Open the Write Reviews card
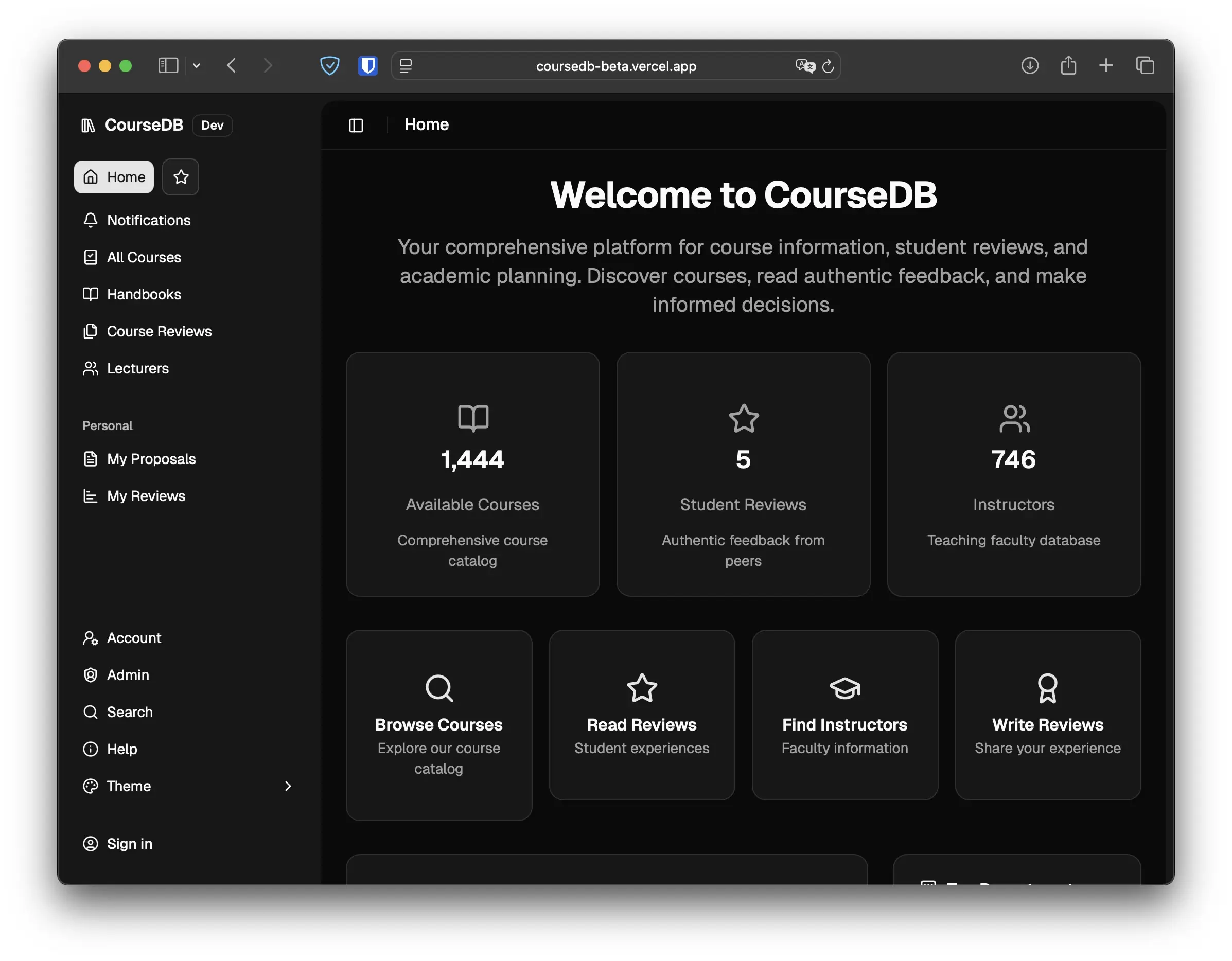 pyautogui.click(x=1048, y=715)
